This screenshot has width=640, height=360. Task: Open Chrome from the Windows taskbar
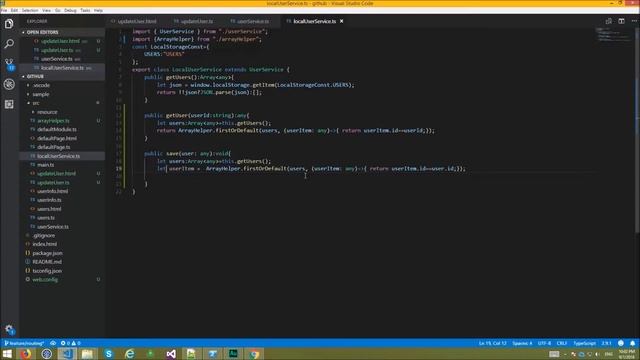254,354
